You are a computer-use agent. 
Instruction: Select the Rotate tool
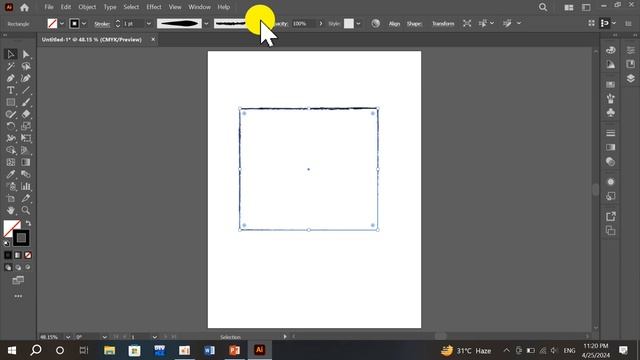[x=11, y=126]
